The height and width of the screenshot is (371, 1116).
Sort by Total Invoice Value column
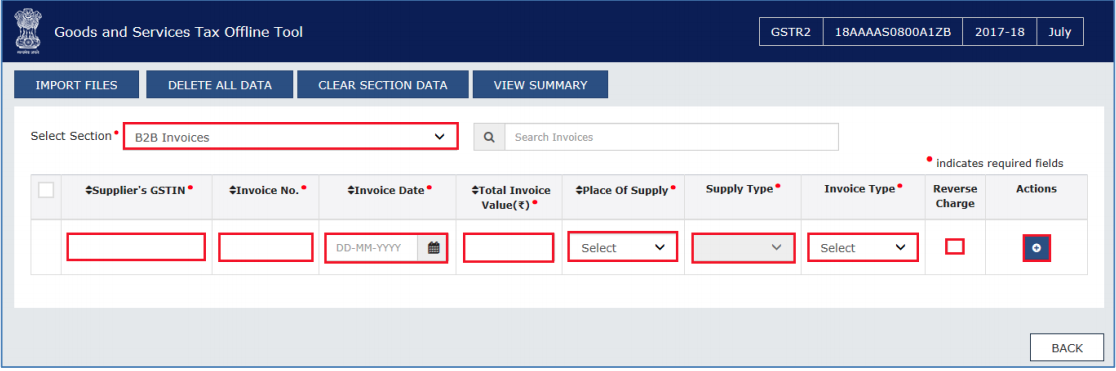(510, 197)
